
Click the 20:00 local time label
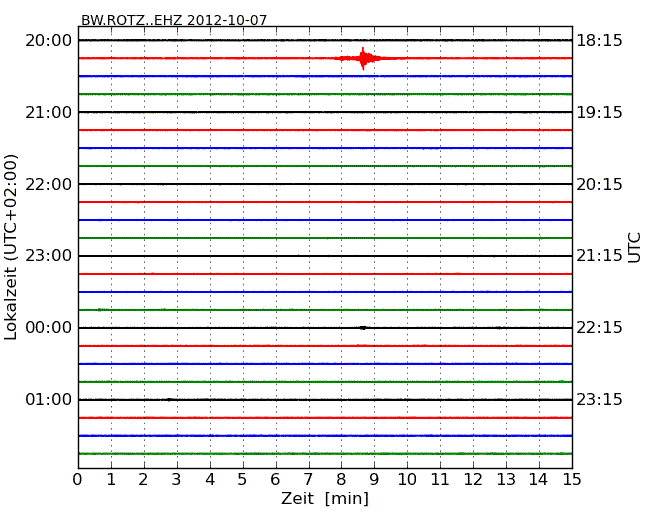[x=49, y=41]
